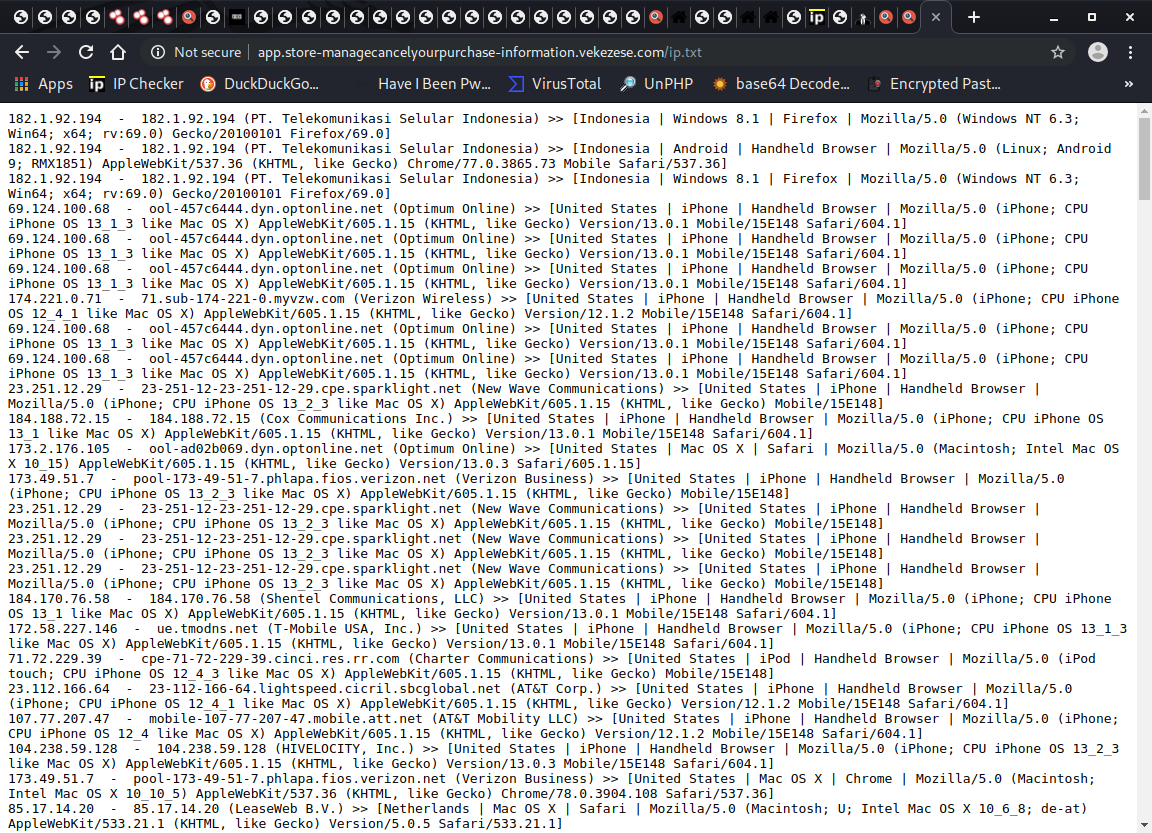Click the scrollbar down arrow
The image size is (1152, 833).
[x=1144, y=826]
